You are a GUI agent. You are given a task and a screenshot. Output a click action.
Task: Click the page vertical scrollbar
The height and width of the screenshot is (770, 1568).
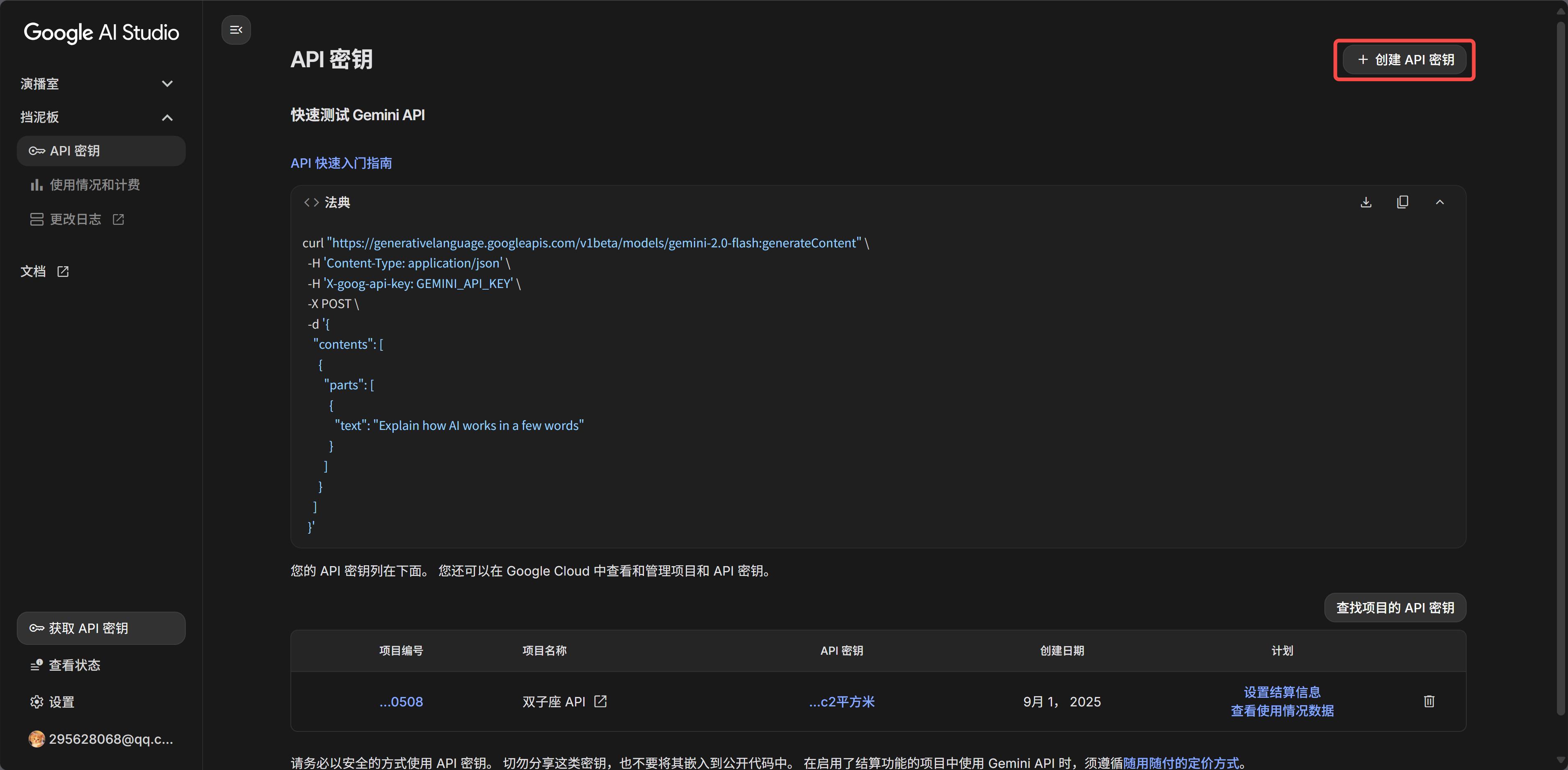(1560, 365)
